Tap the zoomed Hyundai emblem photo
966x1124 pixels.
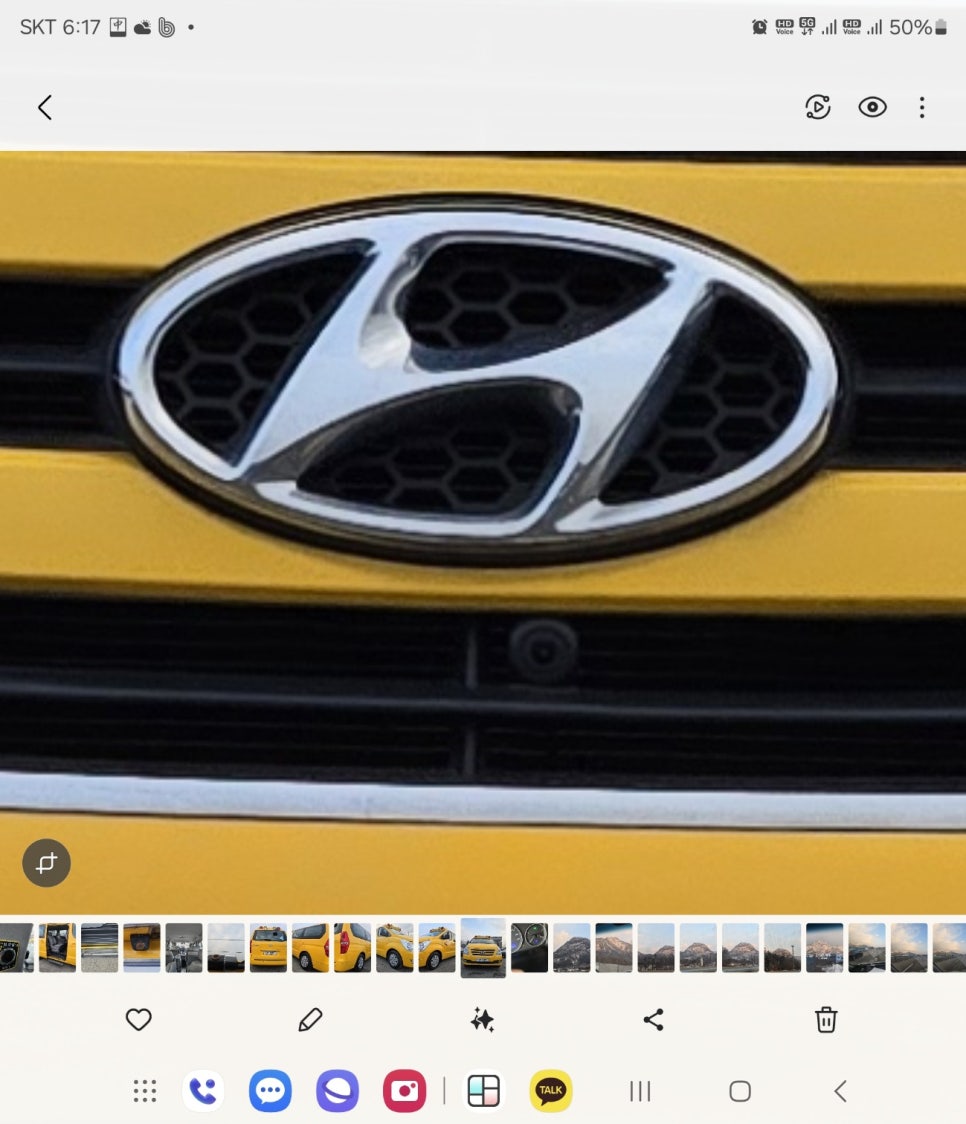pyautogui.click(x=483, y=533)
